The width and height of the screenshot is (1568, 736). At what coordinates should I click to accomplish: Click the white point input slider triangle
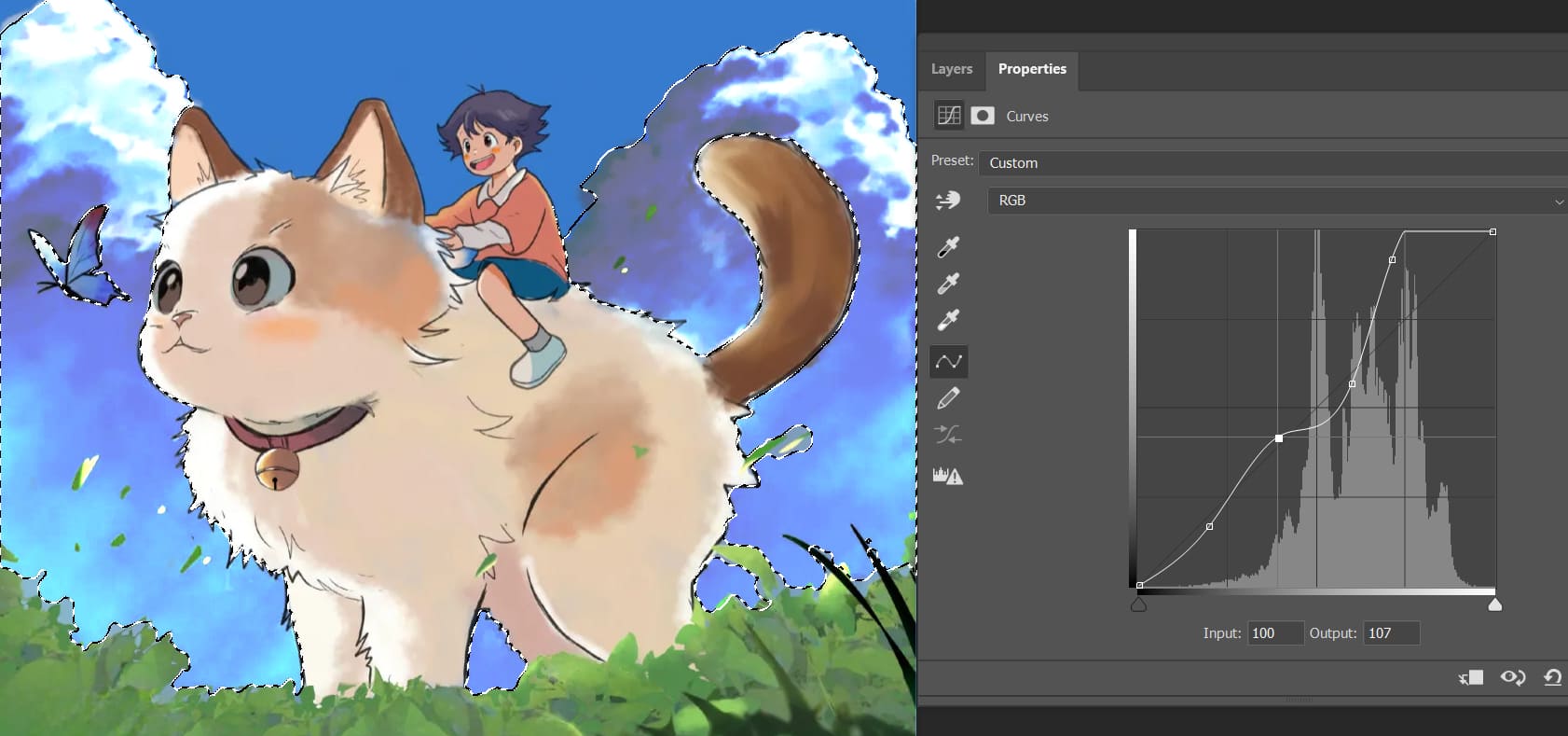tap(1495, 604)
